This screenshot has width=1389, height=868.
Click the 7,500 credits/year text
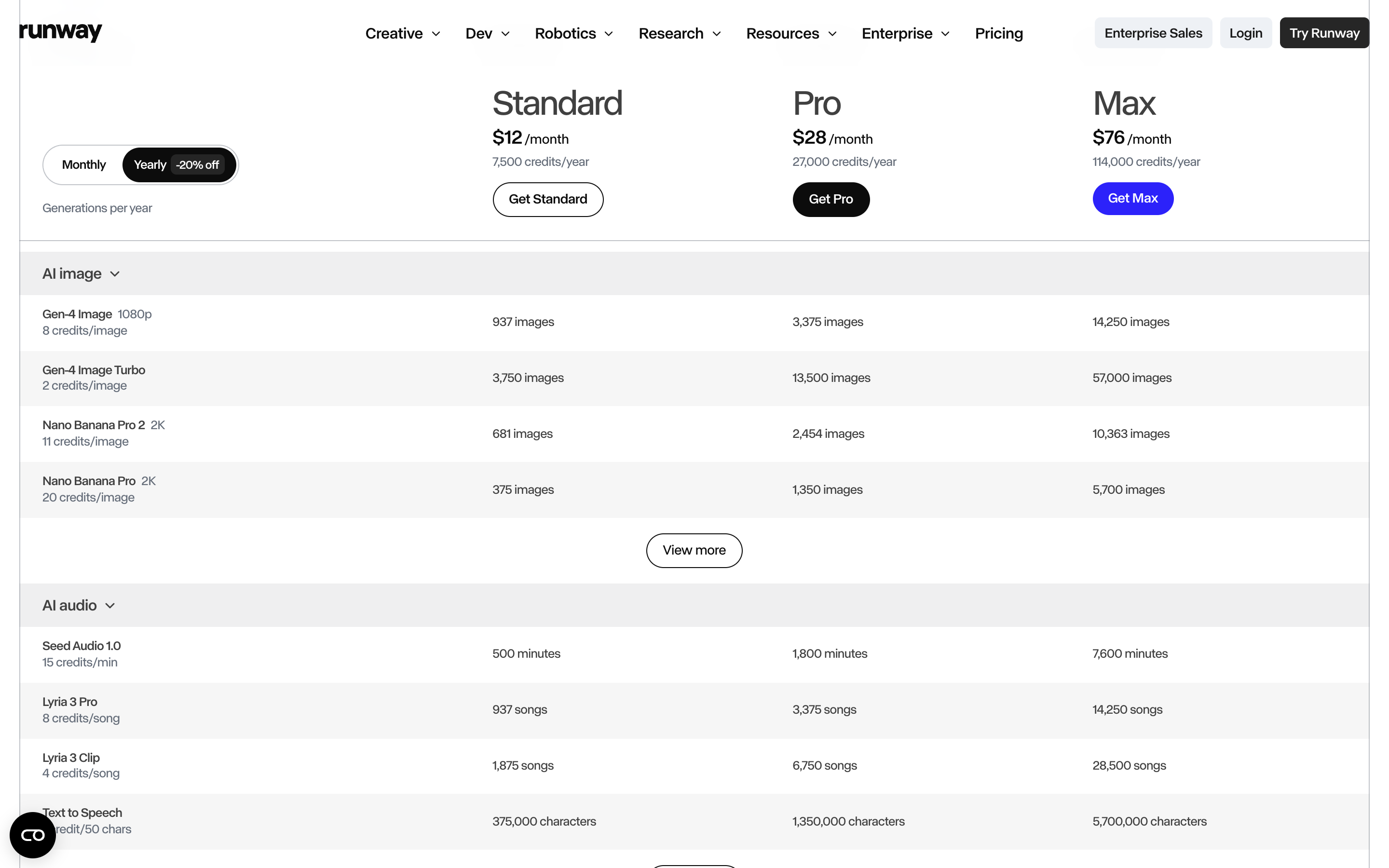[540, 162]
